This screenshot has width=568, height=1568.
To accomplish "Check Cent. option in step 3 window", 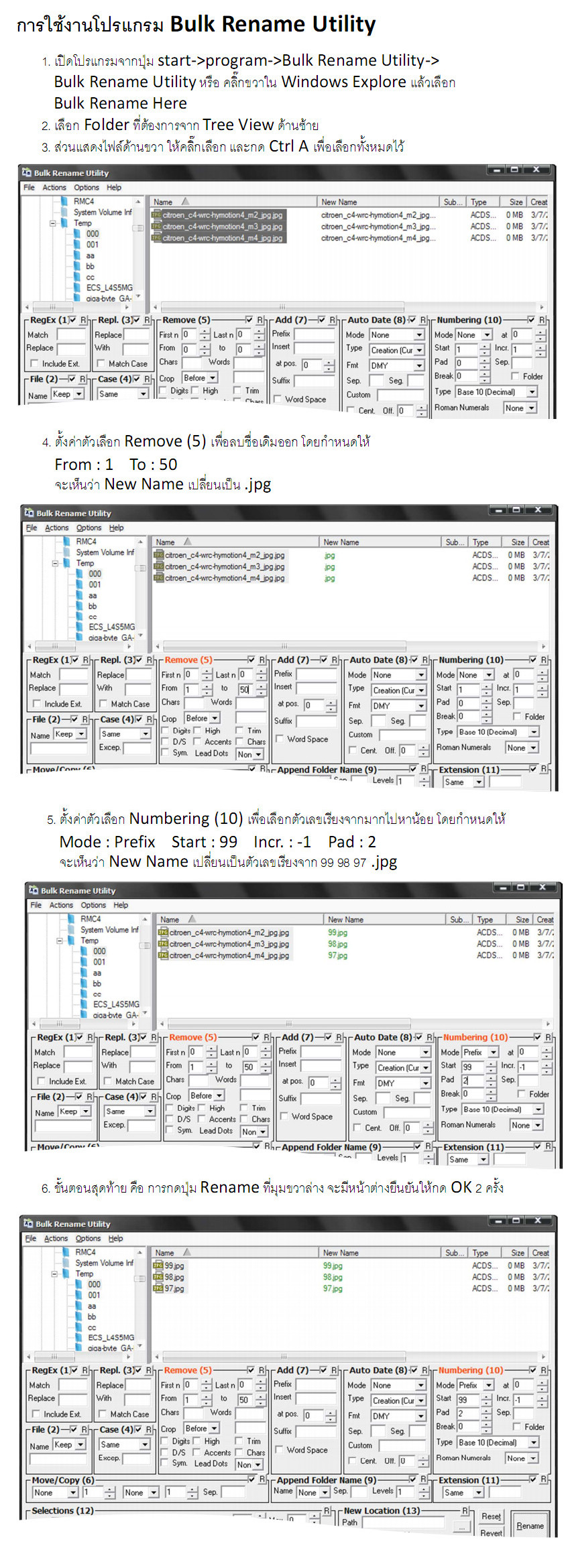I will click(351, 411).
